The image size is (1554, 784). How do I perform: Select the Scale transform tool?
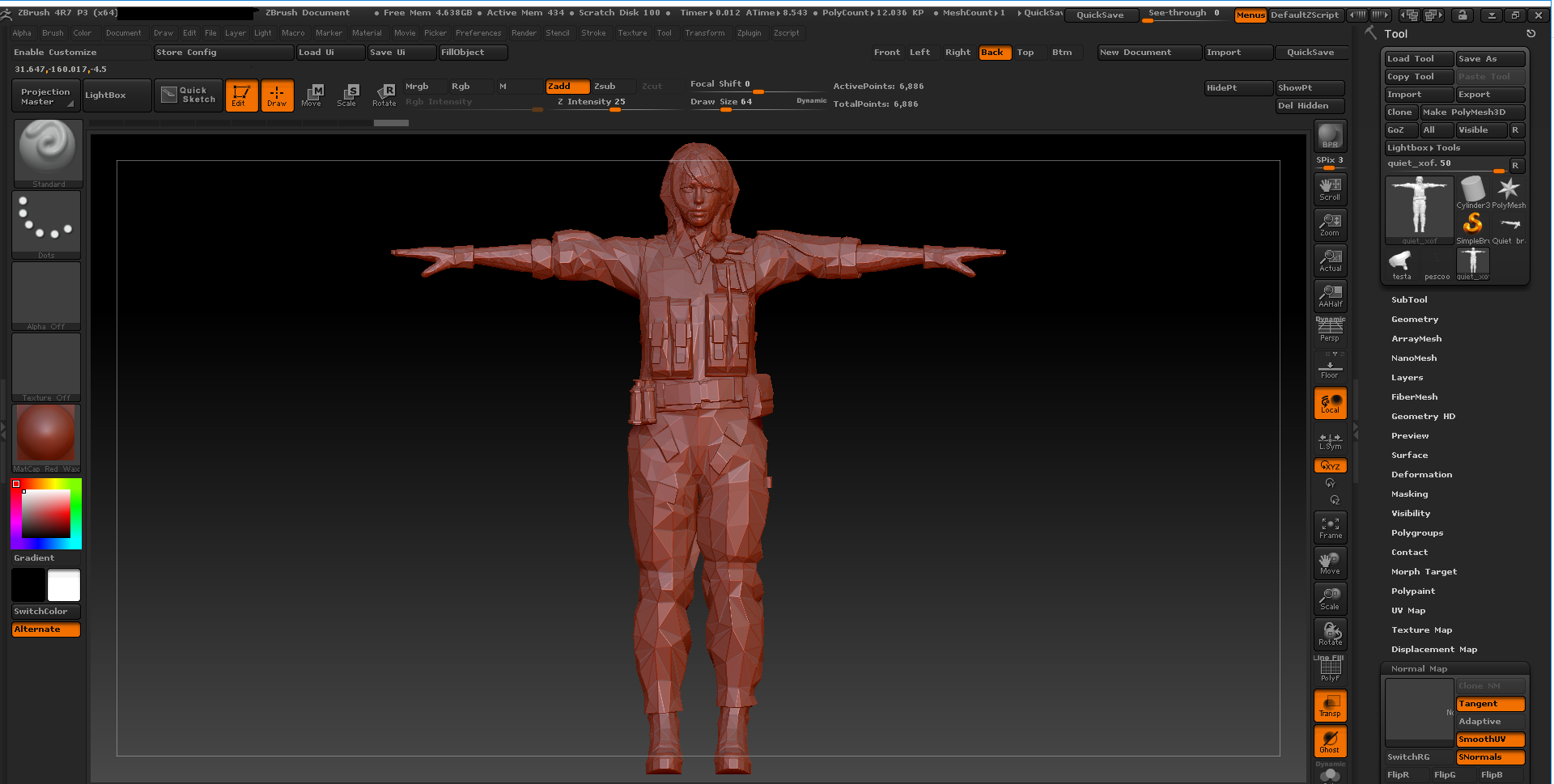tap(347, 95)
